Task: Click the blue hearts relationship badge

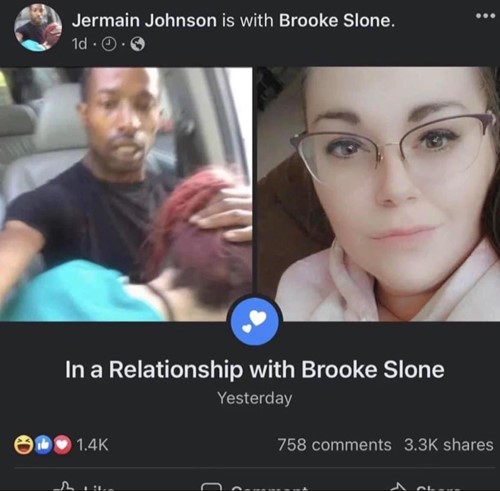Action: [255, 321]
